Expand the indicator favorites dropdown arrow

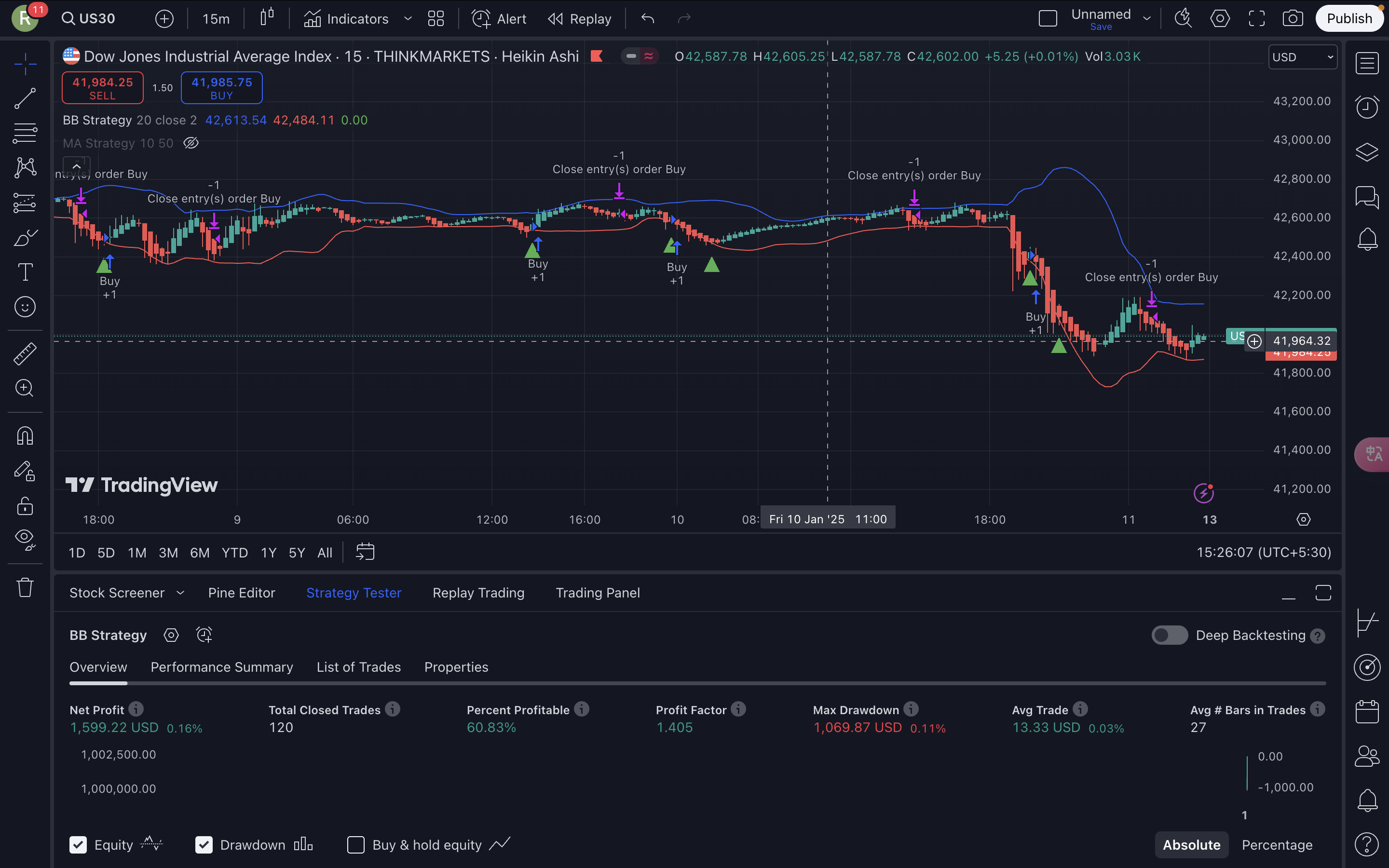tap(408, 18)
